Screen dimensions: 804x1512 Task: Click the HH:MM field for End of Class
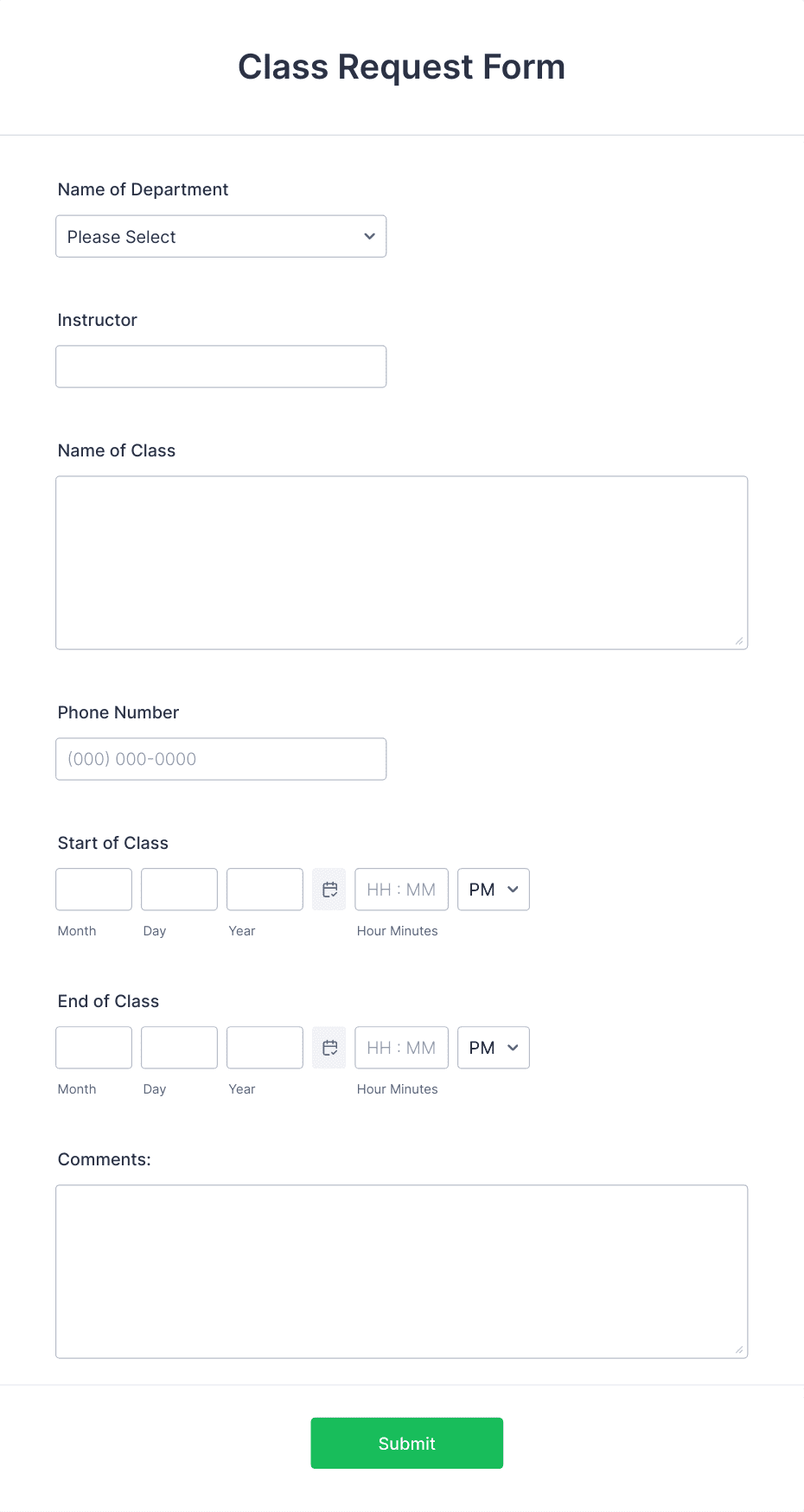(401, 1047)
